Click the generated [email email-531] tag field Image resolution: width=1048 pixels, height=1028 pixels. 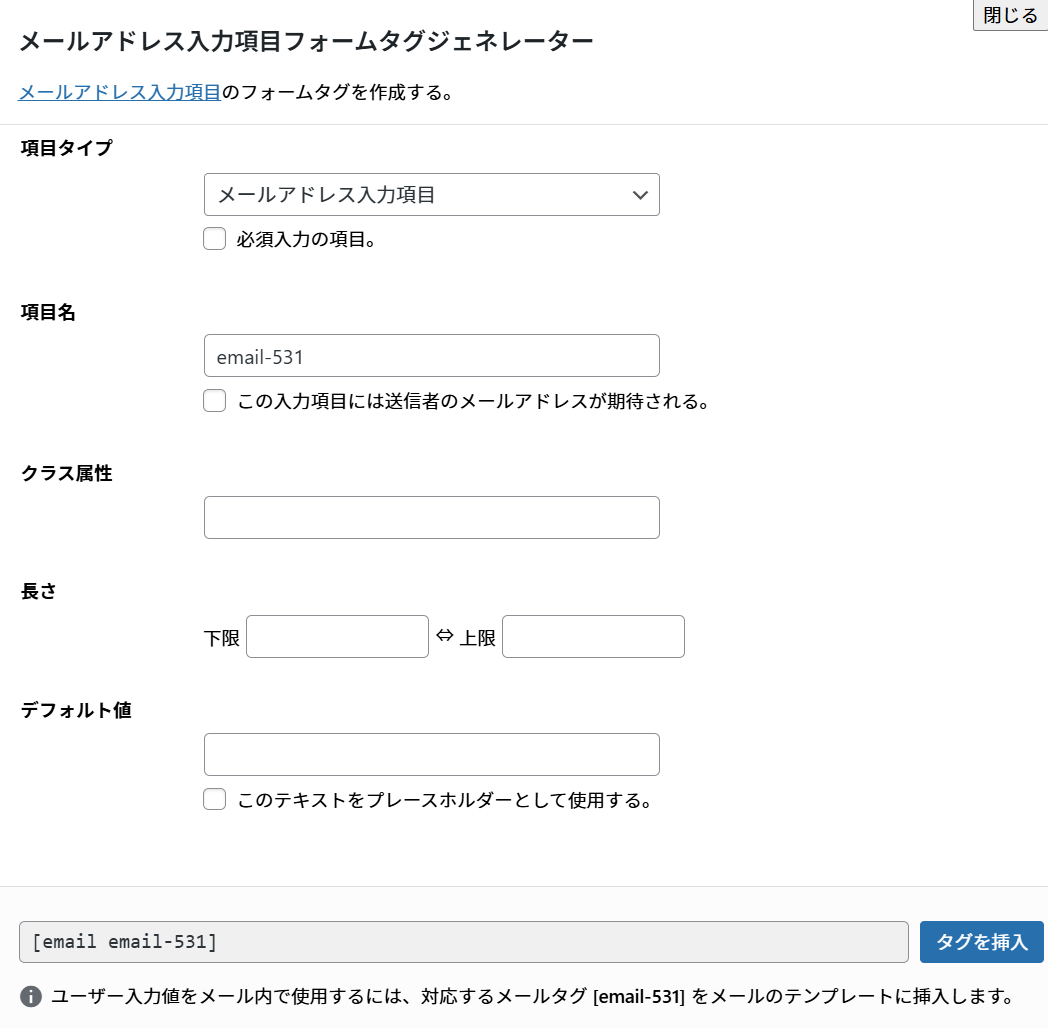point(463,942)
